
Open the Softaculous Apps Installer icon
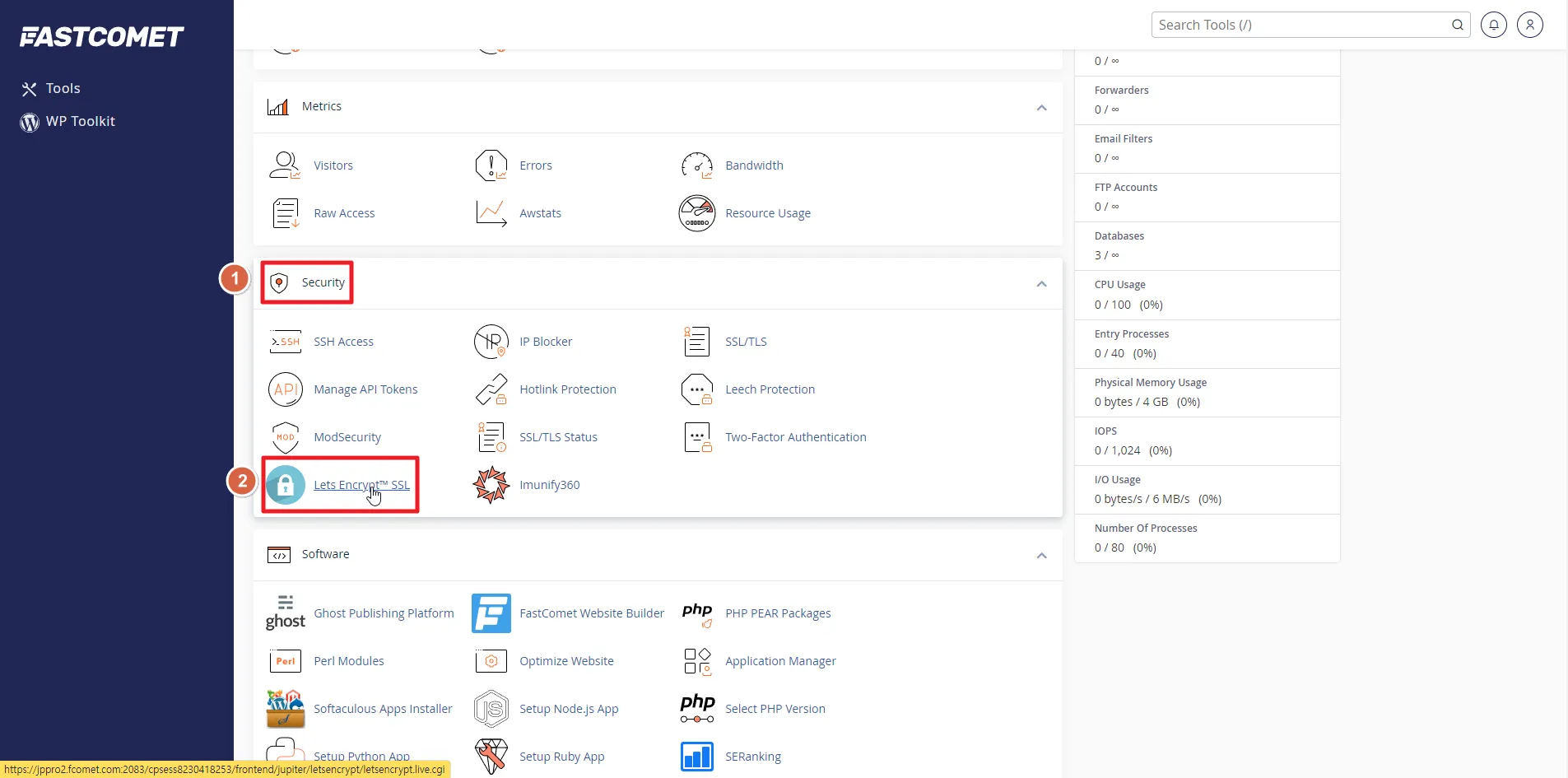click(x=285, y=709)
